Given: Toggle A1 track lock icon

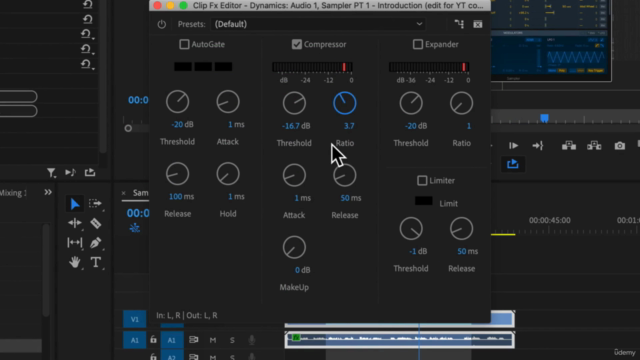Looking at the screenshot, I should coord(153,340).
